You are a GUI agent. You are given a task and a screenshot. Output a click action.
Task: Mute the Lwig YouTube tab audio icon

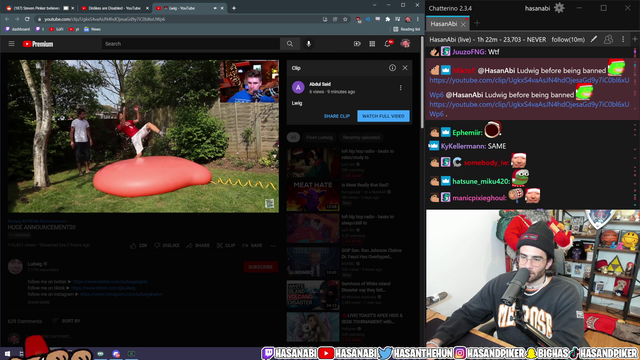(215, 8)
